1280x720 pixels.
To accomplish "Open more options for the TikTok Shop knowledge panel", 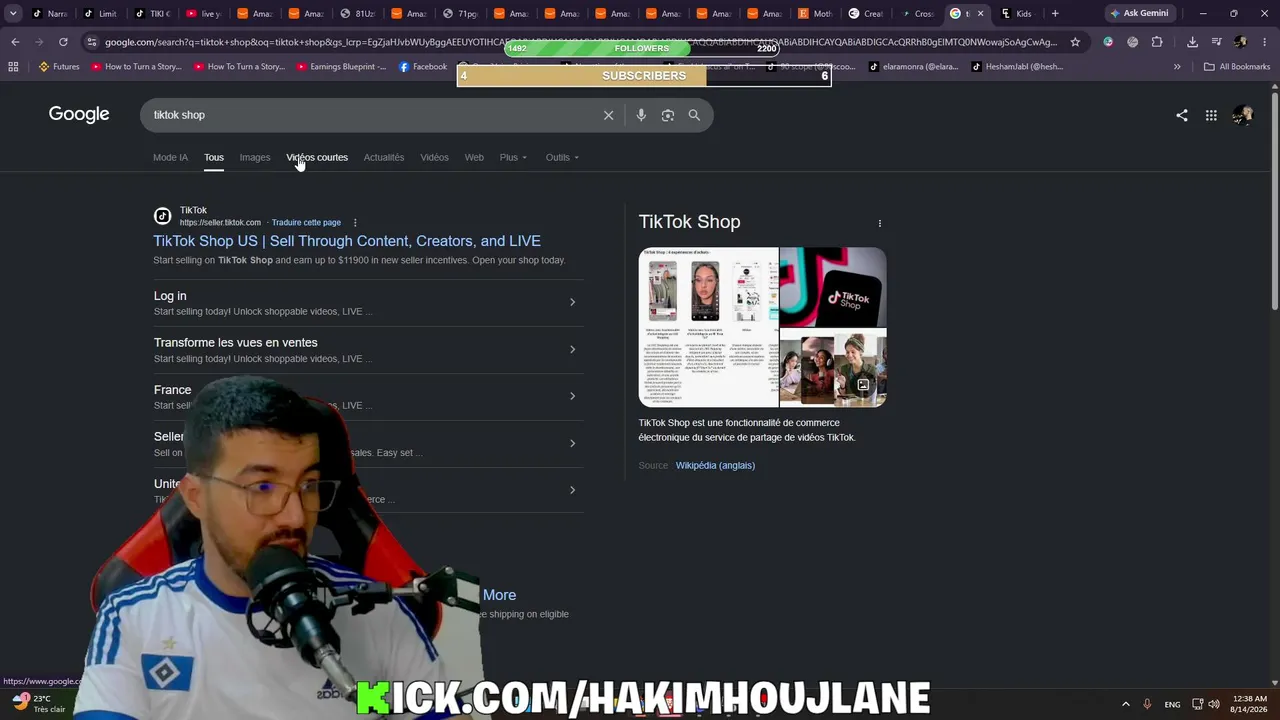I will pyautogui.click(x=880, y=223).
